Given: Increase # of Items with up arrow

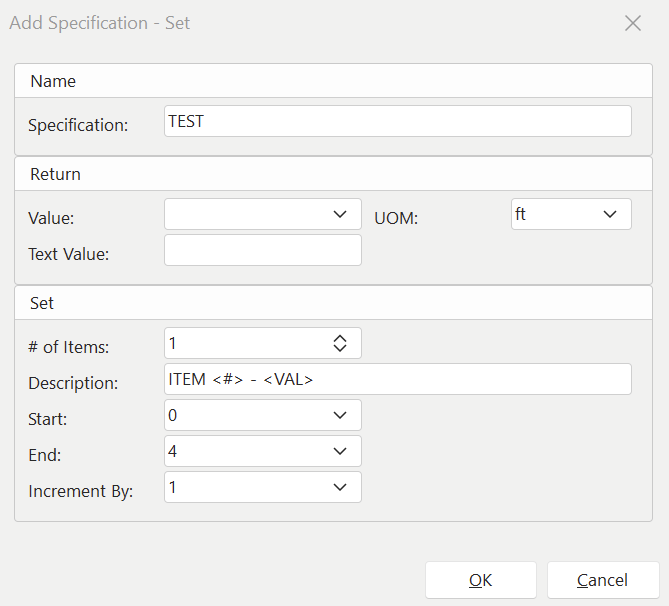Looking at the screenshot, I should coord(340,338).
